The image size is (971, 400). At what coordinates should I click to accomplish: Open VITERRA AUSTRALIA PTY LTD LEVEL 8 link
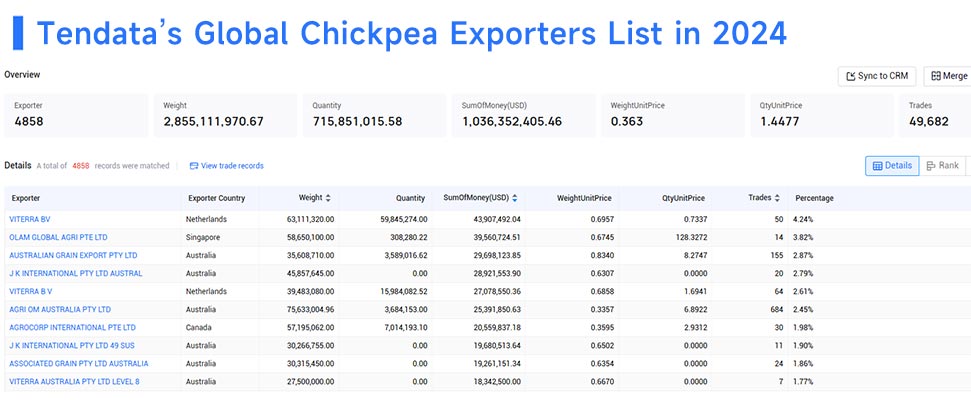pyautogui.click(x=74, y=381)
